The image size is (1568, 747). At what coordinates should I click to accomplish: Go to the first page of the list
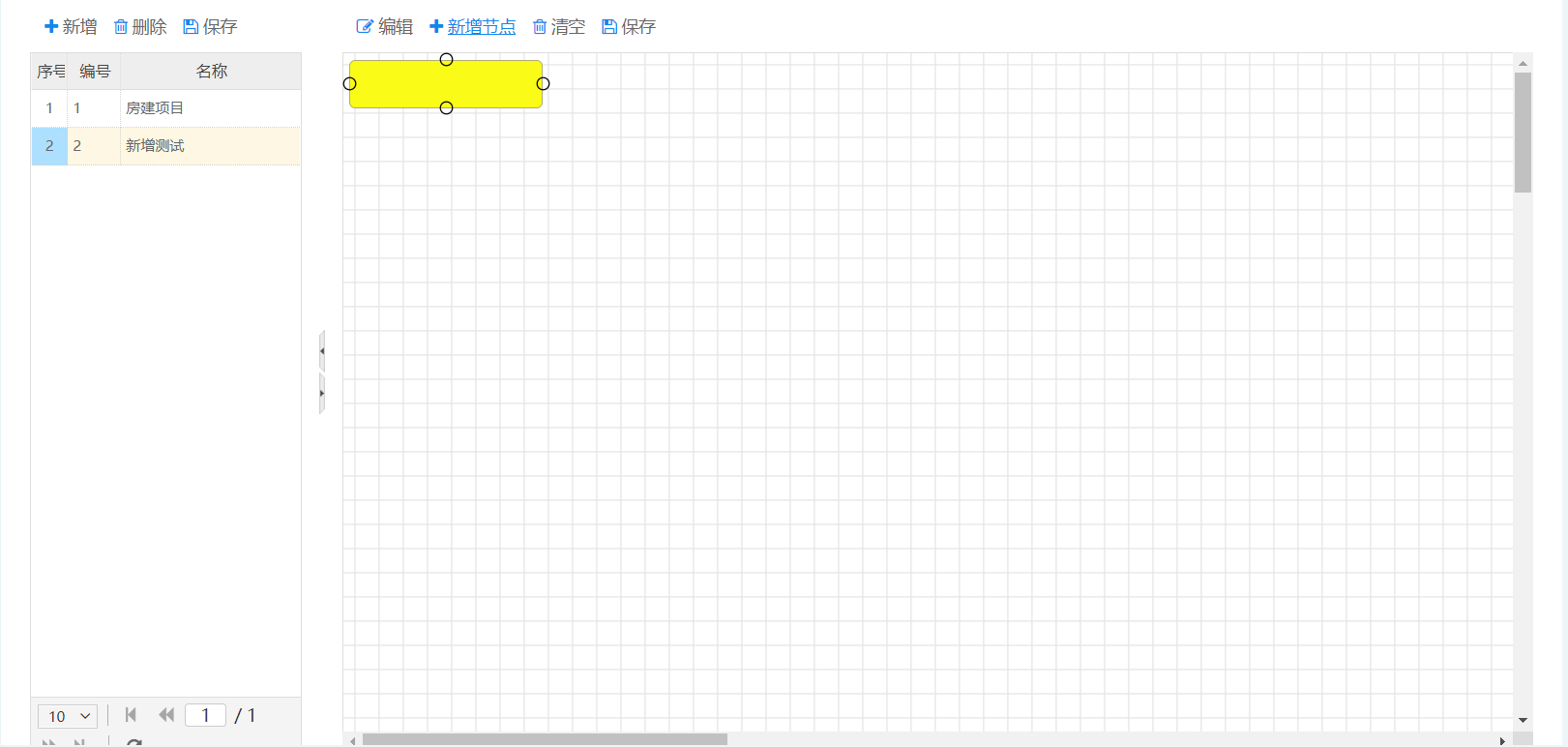pos(131,715)
